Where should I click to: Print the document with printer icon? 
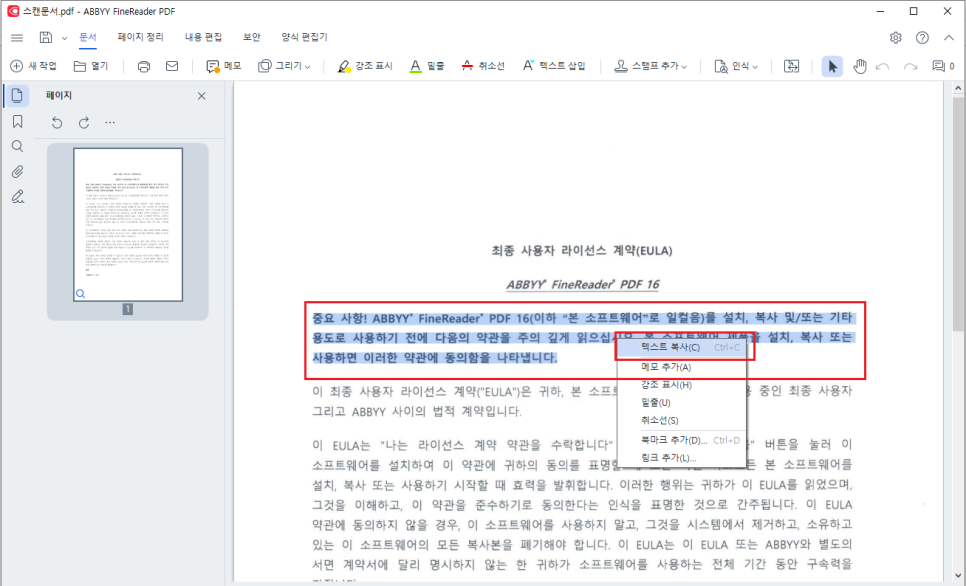click(x=144, y=66)
